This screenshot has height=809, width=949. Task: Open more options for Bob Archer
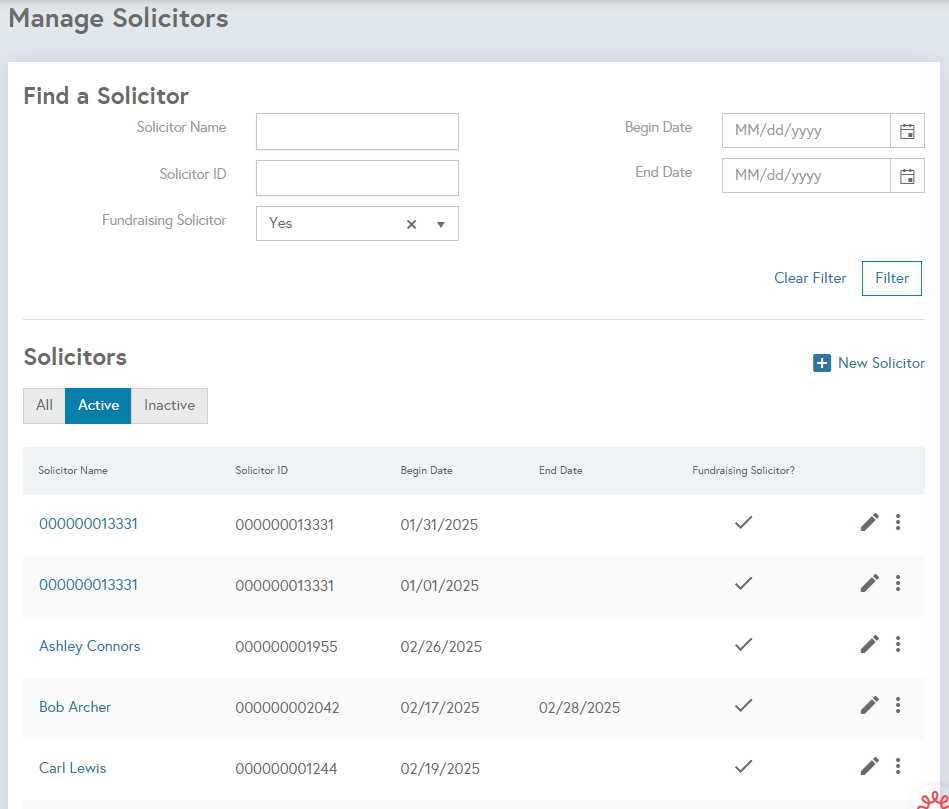[x=898, y=705]
